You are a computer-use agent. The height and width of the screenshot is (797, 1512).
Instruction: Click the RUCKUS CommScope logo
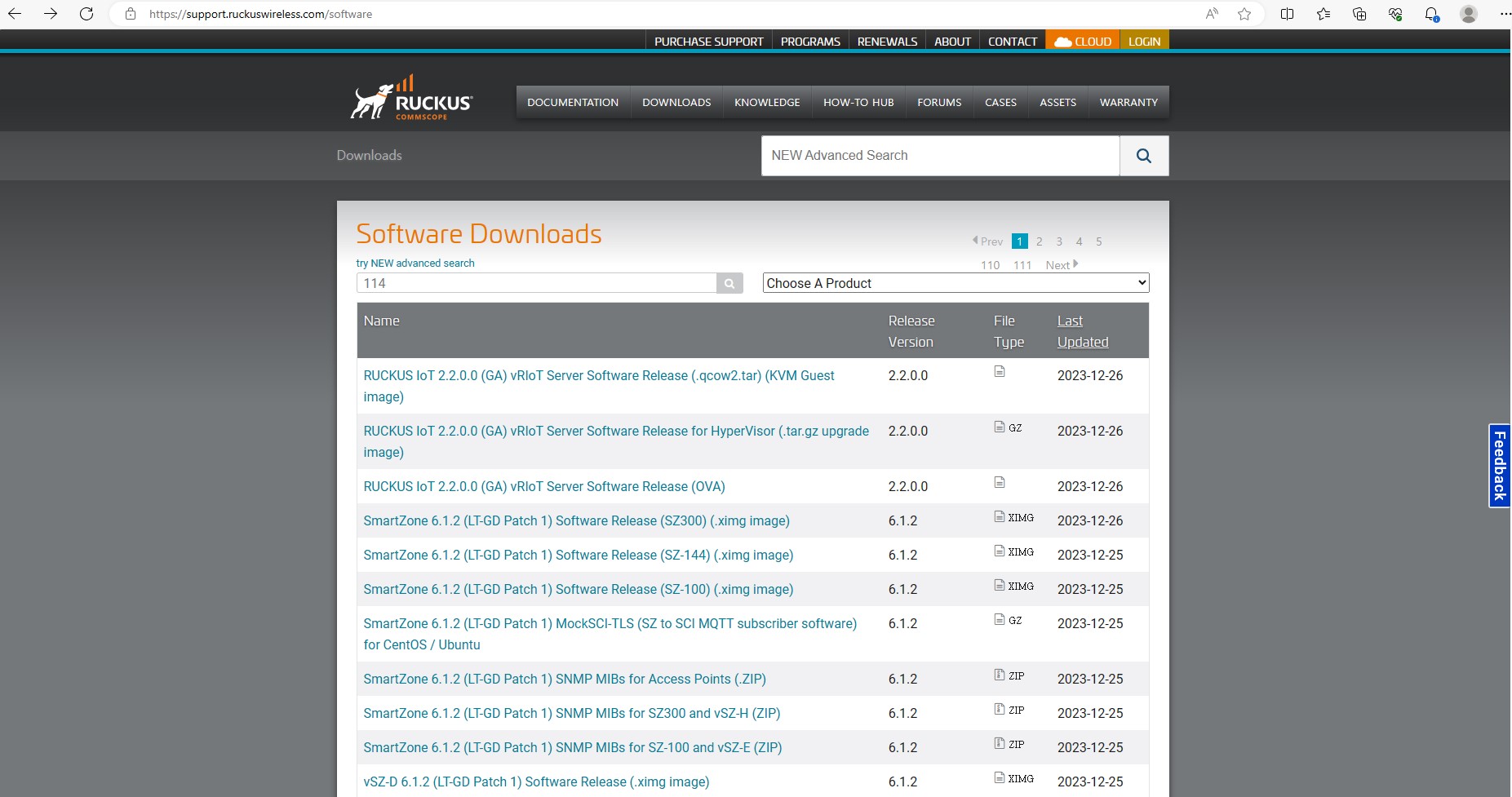click(x=411, y=99)
